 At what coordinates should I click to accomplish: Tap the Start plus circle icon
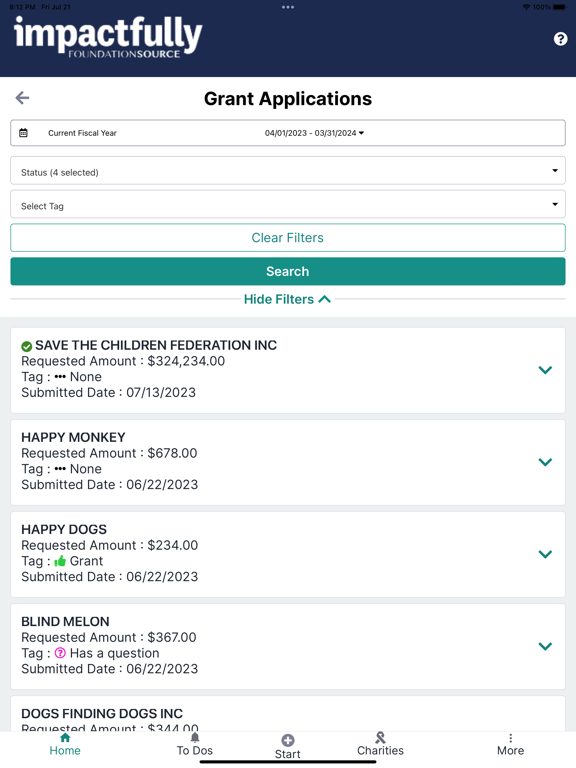point(288,740)
